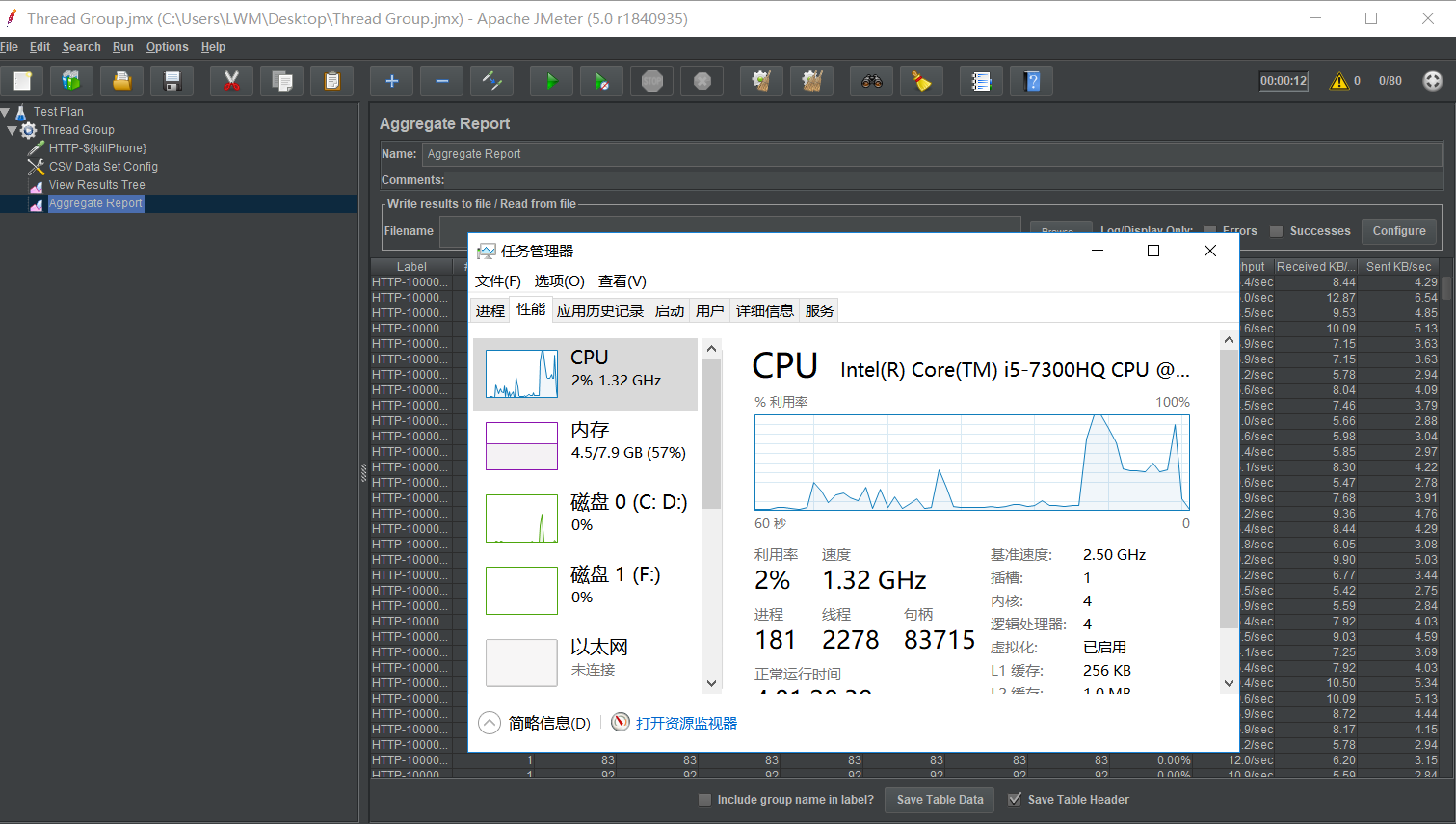The width and height of the screenshot is (1456, 824).
Task: Save the test plan with floppy icon
Action: point(172,81)
